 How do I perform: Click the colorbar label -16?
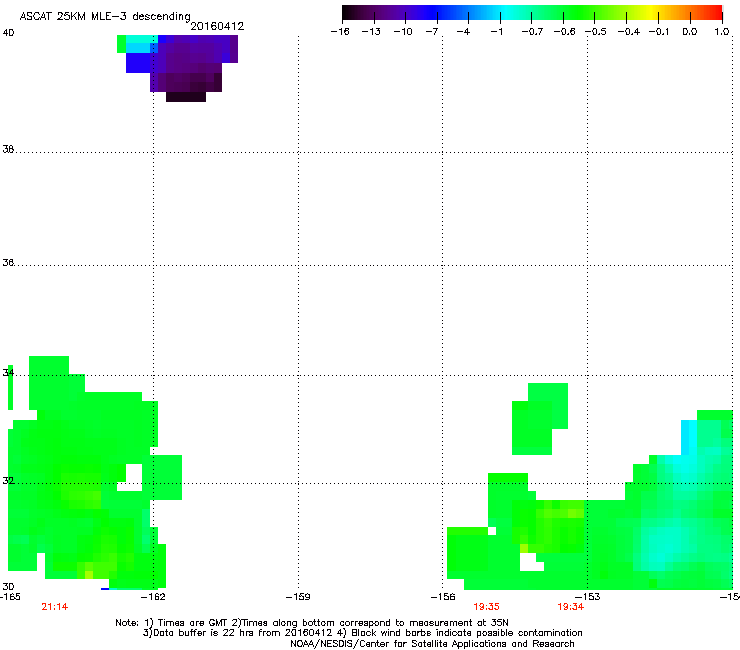340,32
